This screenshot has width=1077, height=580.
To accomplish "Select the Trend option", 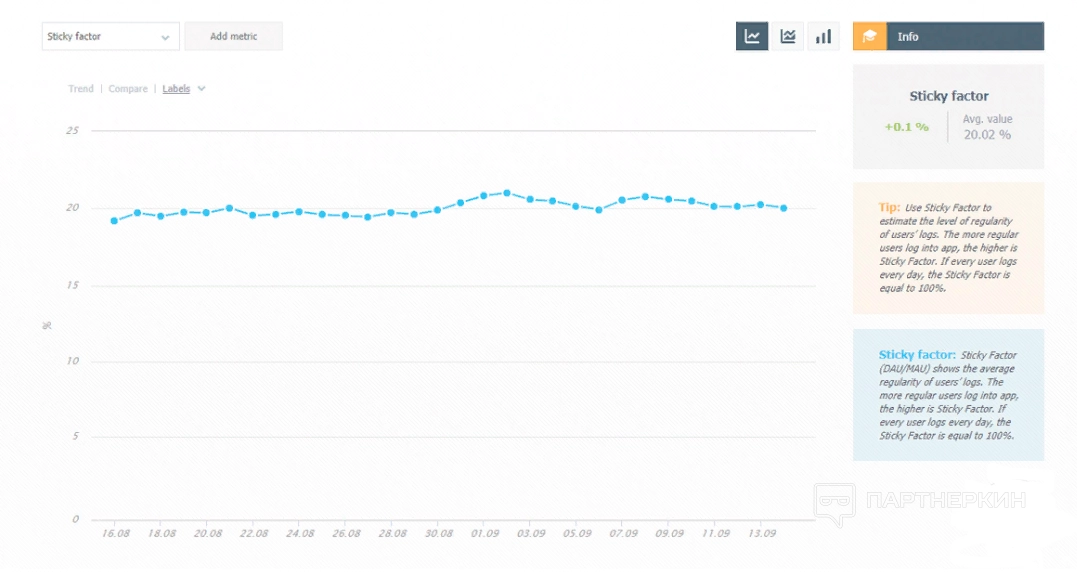I will tap(81, 89).
